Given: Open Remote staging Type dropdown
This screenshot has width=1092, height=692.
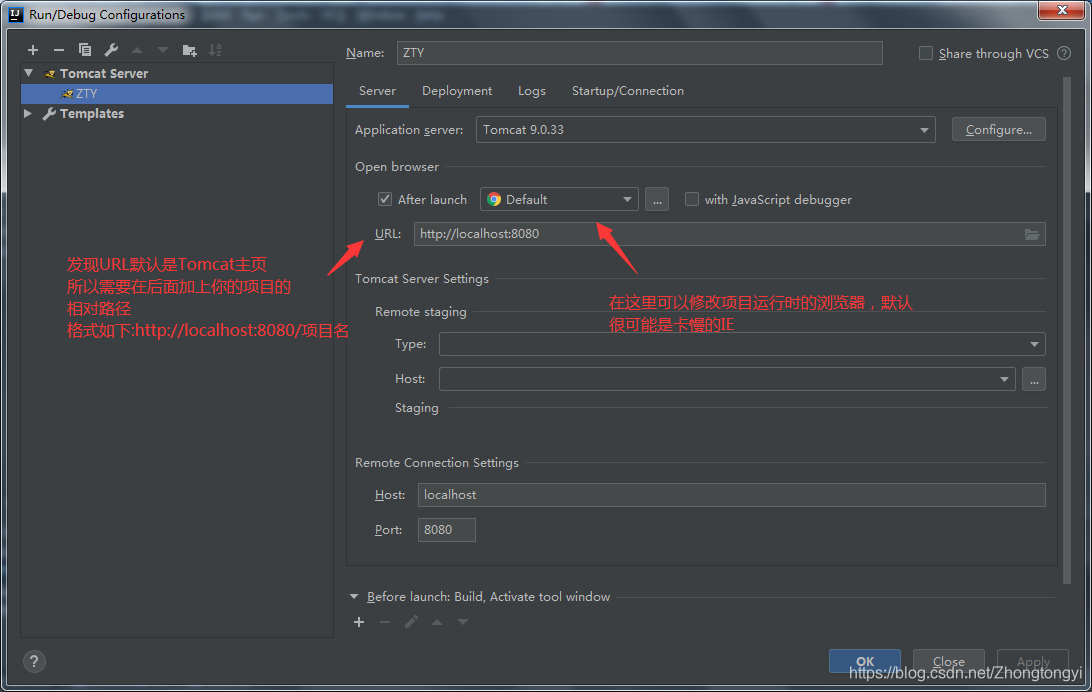Looking at the screenshot, I should pos(742,344).
